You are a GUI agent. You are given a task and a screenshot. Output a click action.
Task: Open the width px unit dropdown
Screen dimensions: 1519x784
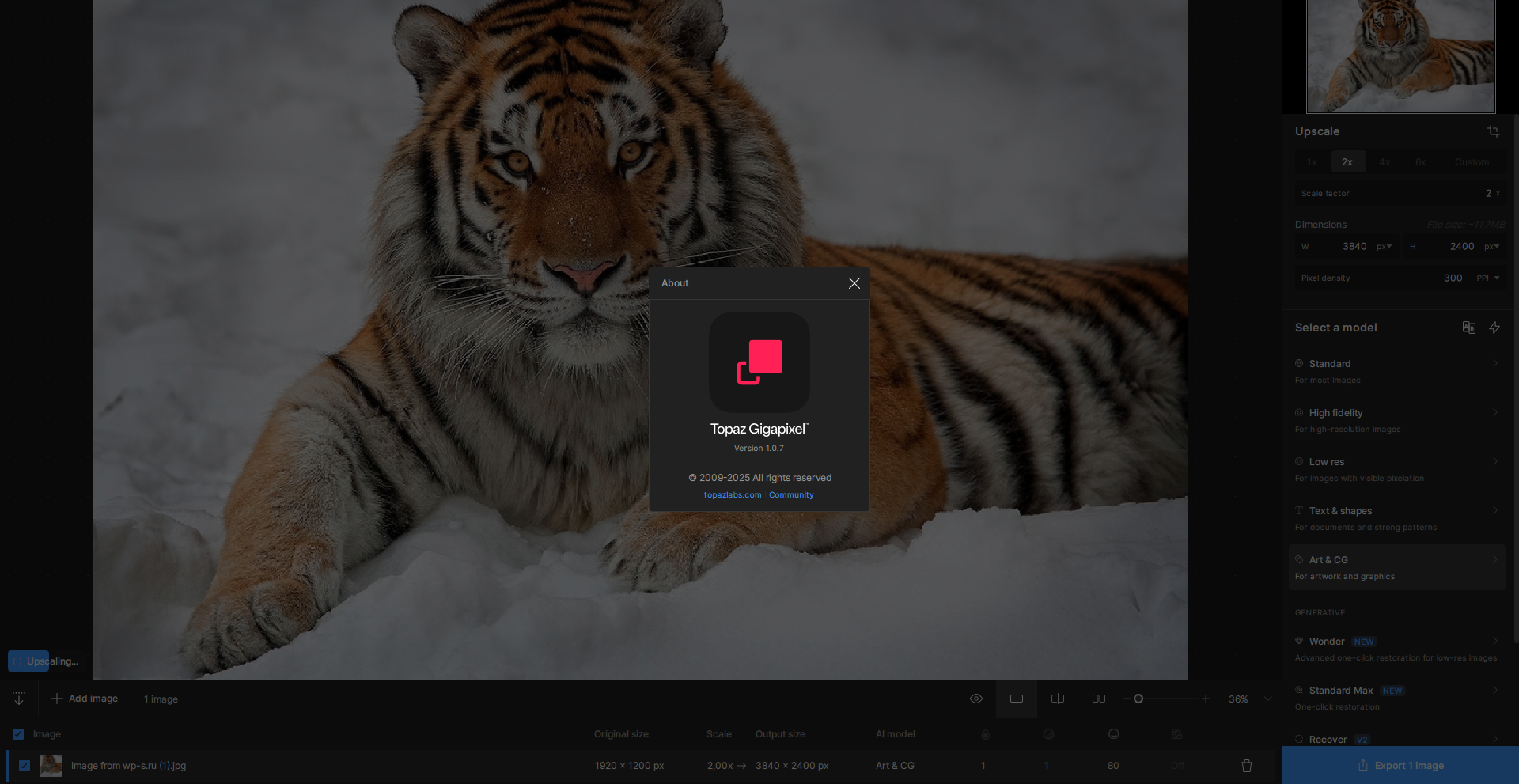pyautogui.click(x=1384, y=247)
